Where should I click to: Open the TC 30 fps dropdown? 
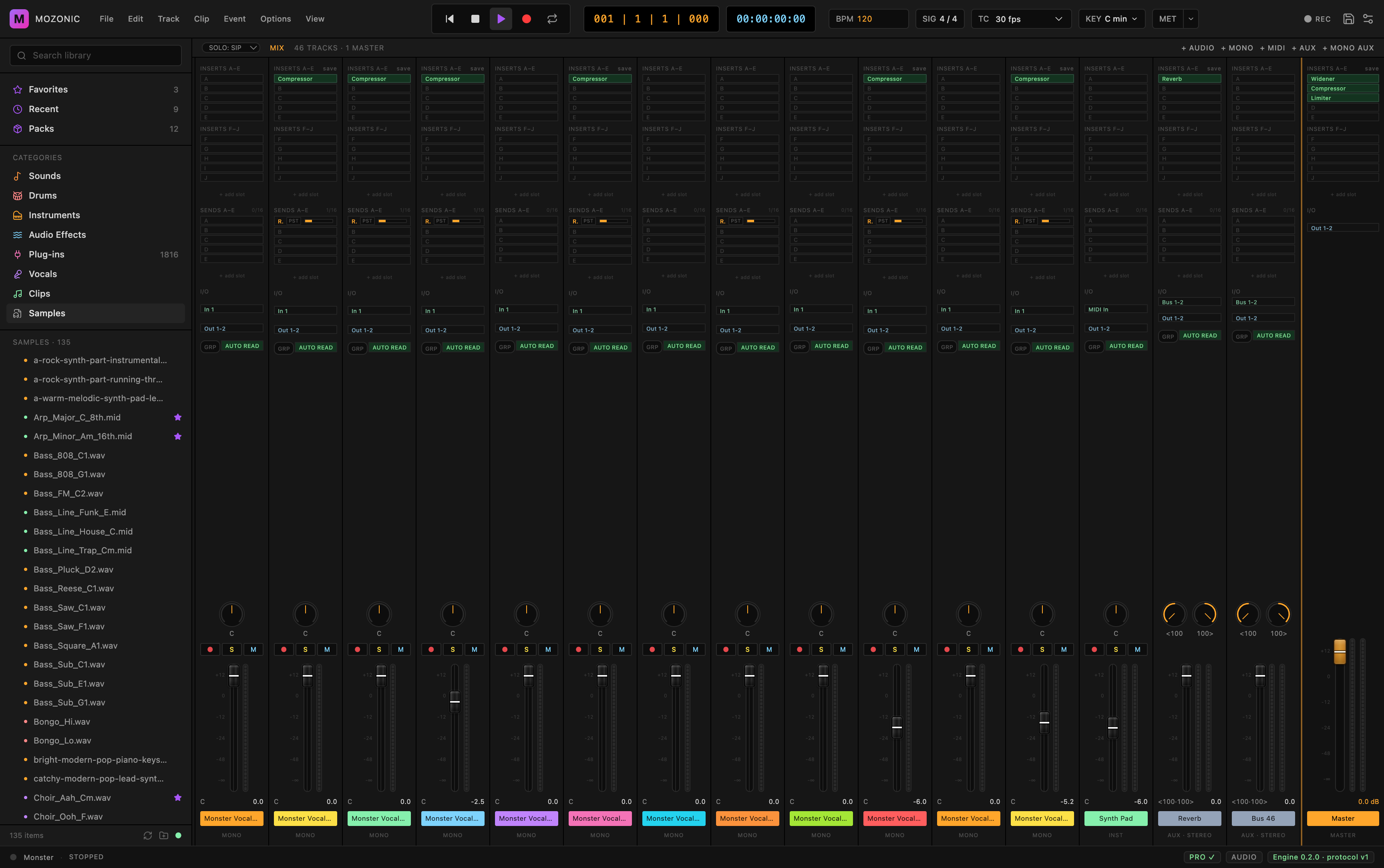click(x=1021, y=19)
